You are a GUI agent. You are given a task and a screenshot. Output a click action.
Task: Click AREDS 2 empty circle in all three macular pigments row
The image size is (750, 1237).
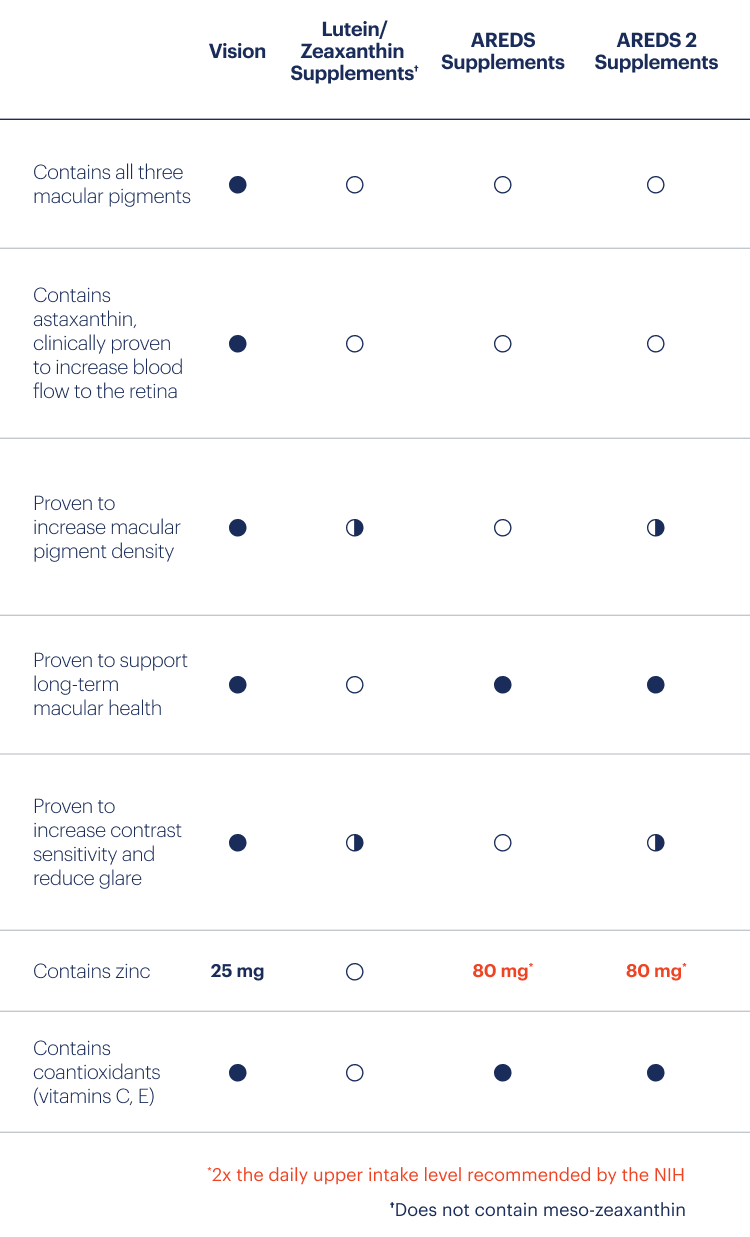pyautogui.click(x=655, y=185)
